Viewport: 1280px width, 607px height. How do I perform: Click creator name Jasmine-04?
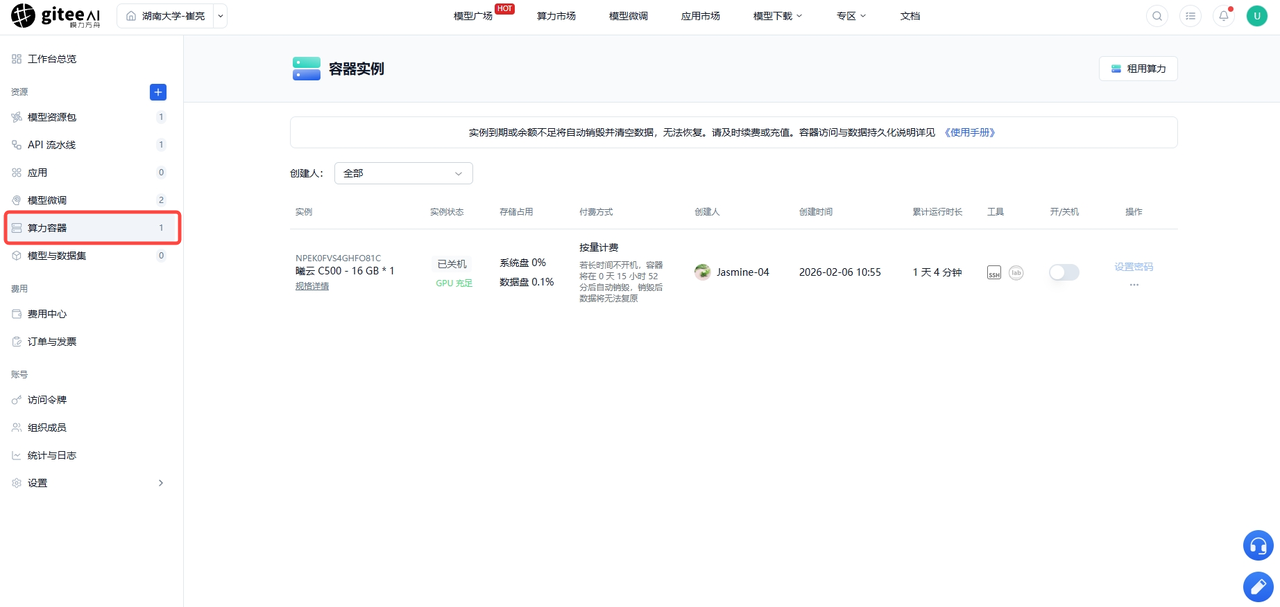(x=743, y=272)
